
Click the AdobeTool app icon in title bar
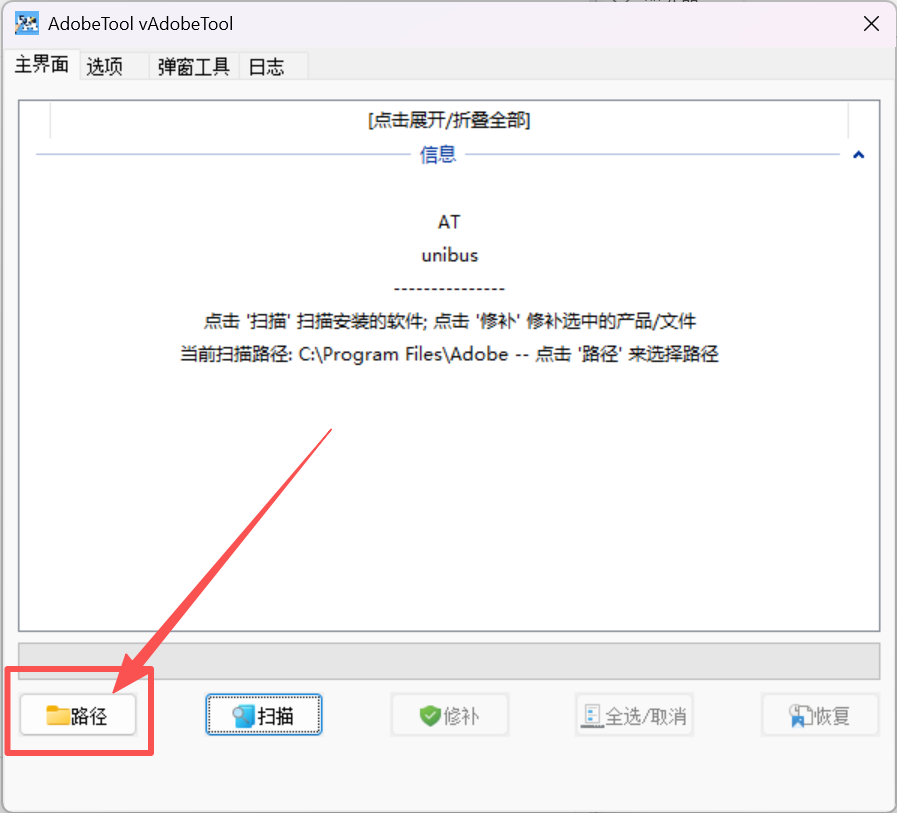26,23
